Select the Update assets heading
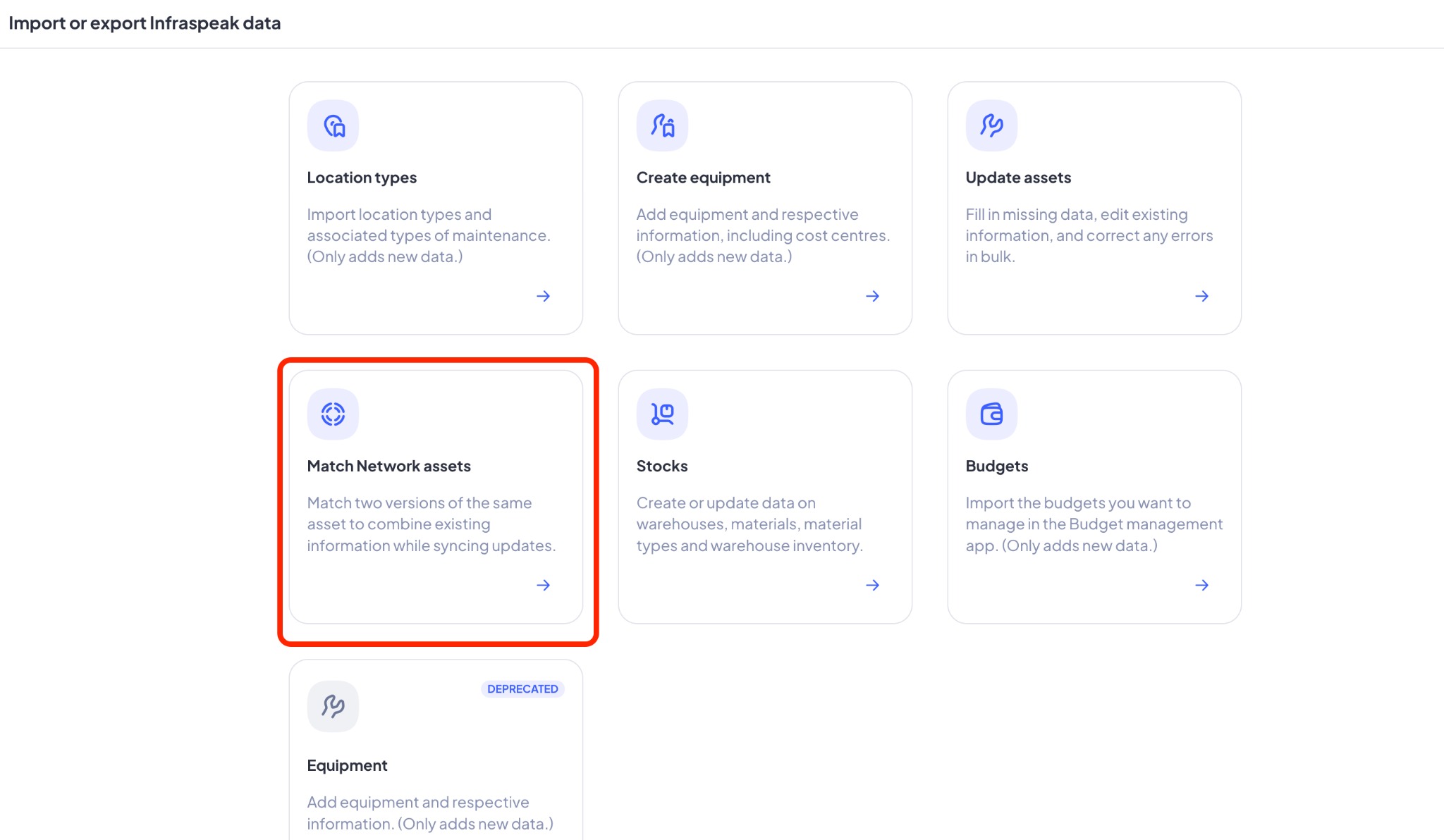Screen dimensions: 1444x840 tap(1018, 178)
